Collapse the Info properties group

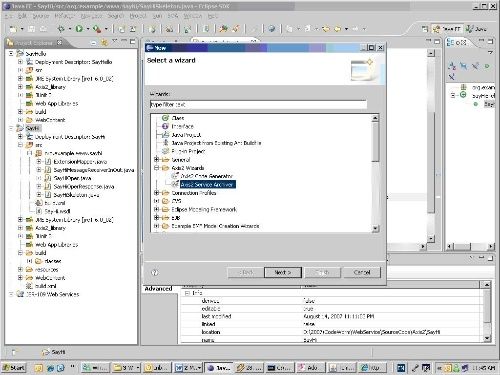(x=187, y=293)
